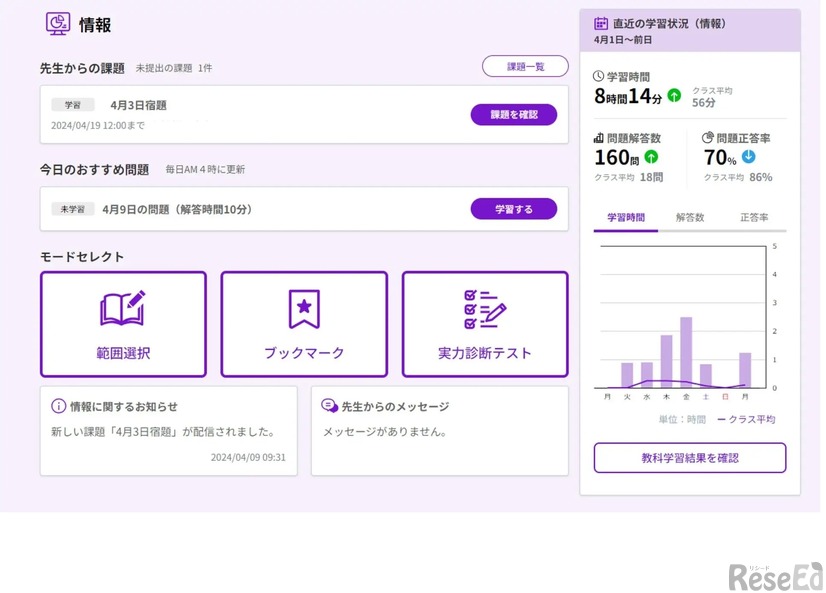Viewport: 826px width, 593px height.
Task: Open the 課題一覧 list button
Action: 525,66
